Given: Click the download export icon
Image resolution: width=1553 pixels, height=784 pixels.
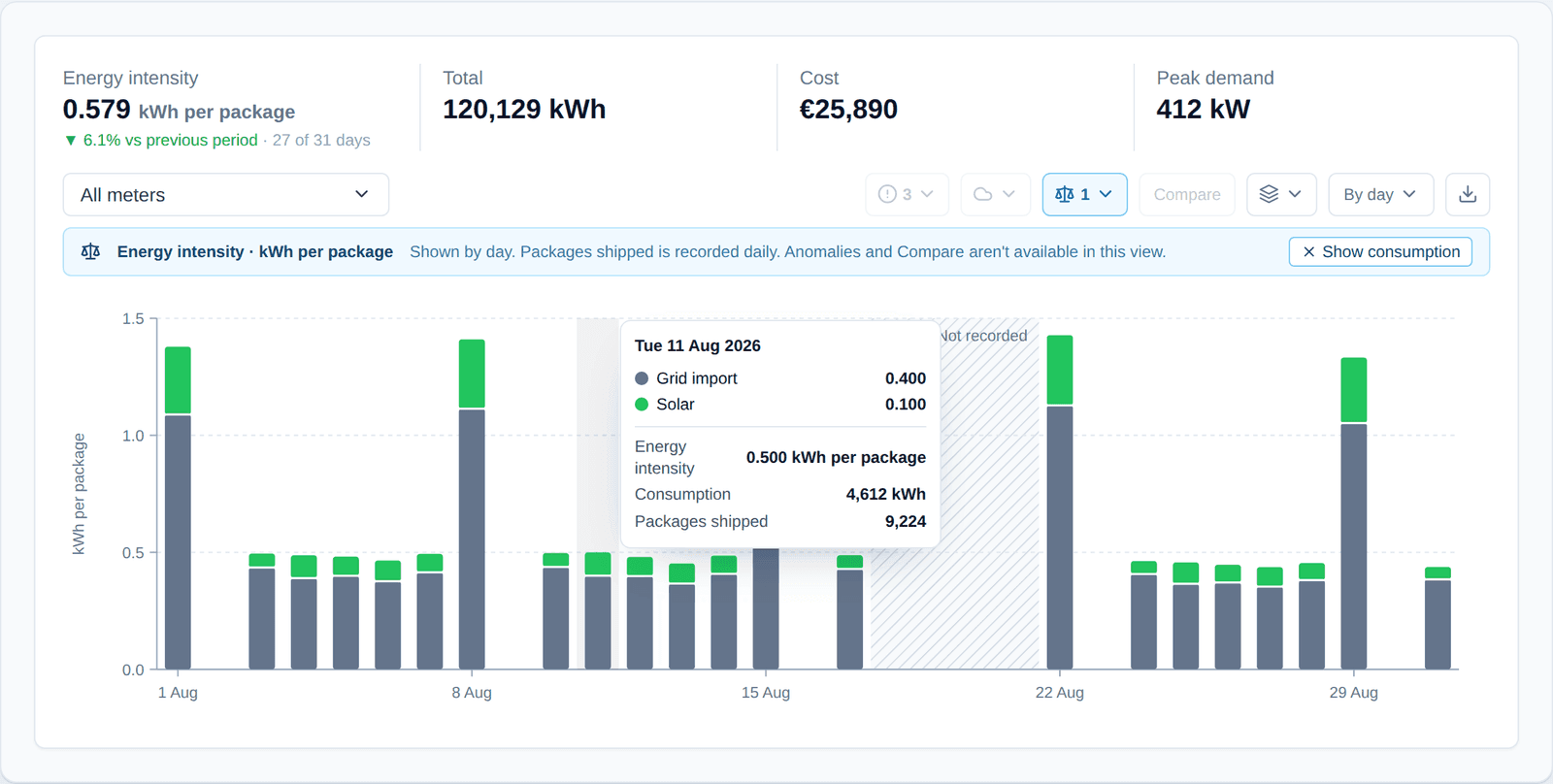Looking at the screenshot, I should [x=1468, y=195].
